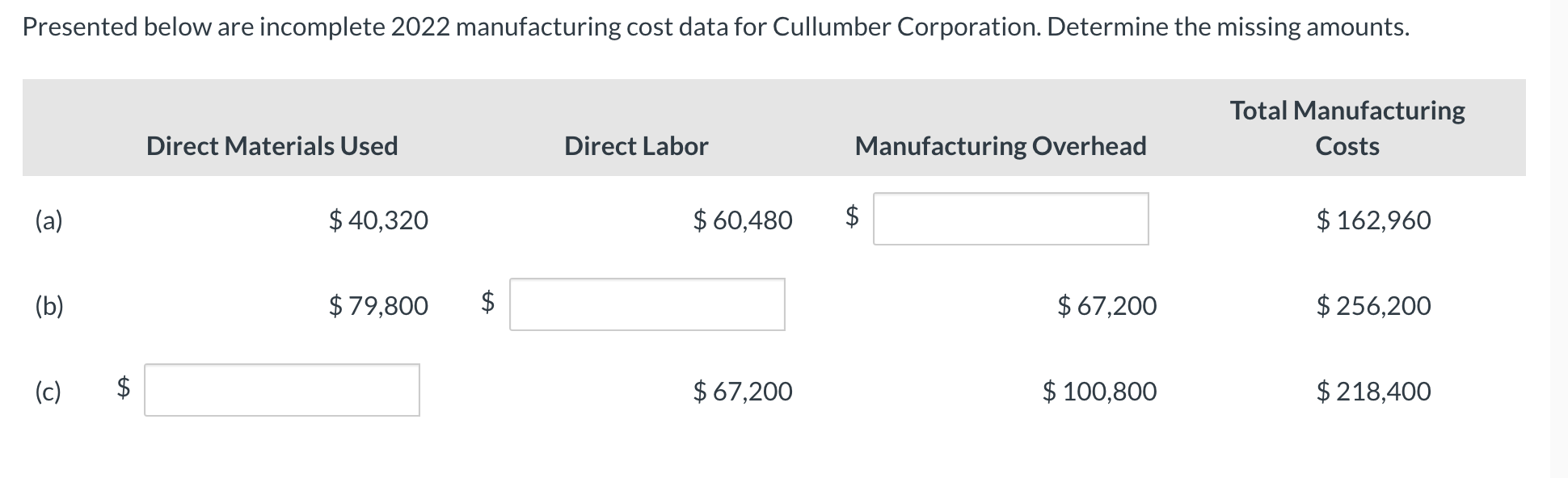This screenshot has width=1568, height=478.
Task: Select the $ 67,200 labor in row (c)
Action: [740, 391]
